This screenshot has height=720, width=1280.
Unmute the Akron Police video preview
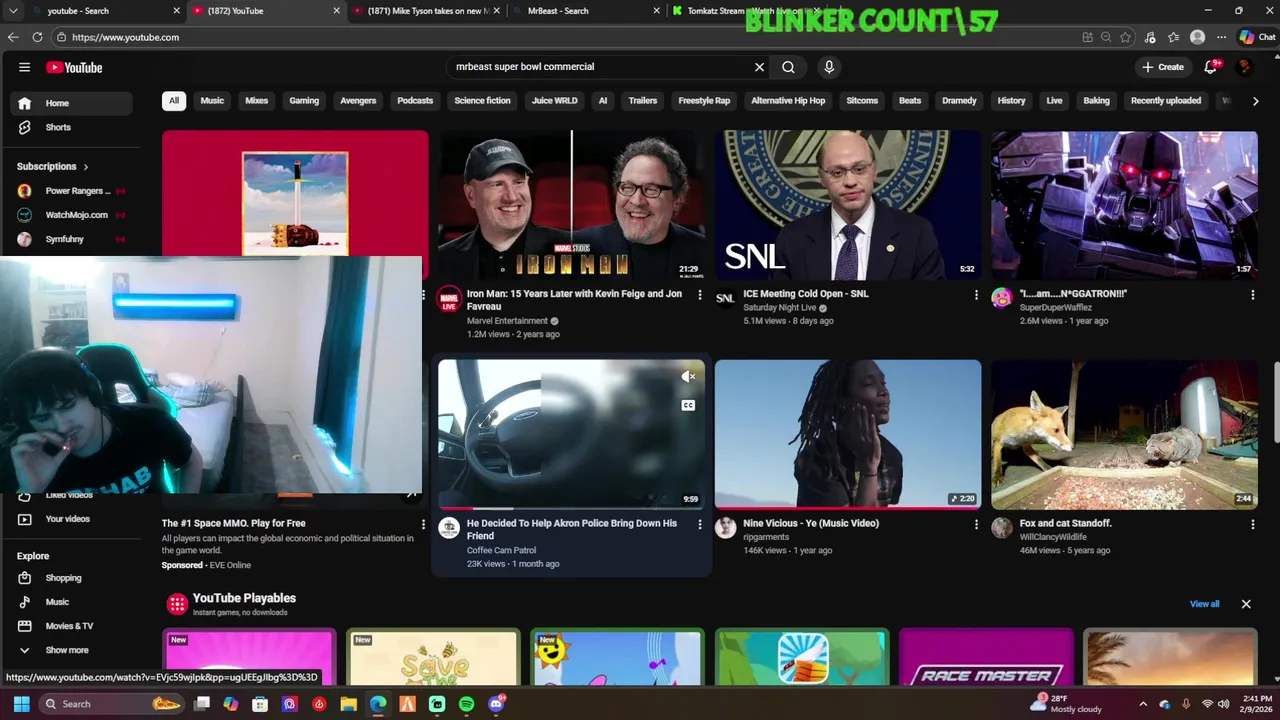pos(688,377)
